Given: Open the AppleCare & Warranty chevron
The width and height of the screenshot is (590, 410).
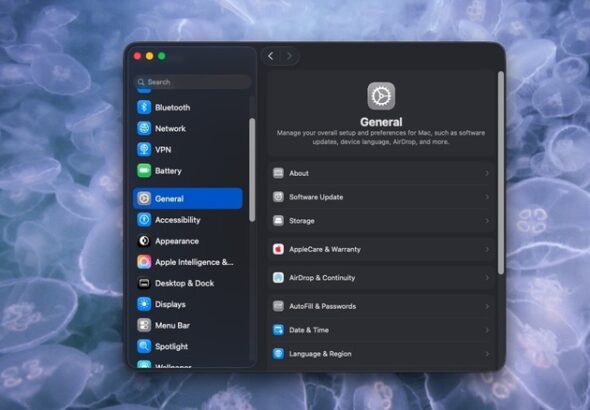Looking at the screenshot, I should [x=487, y=249].
